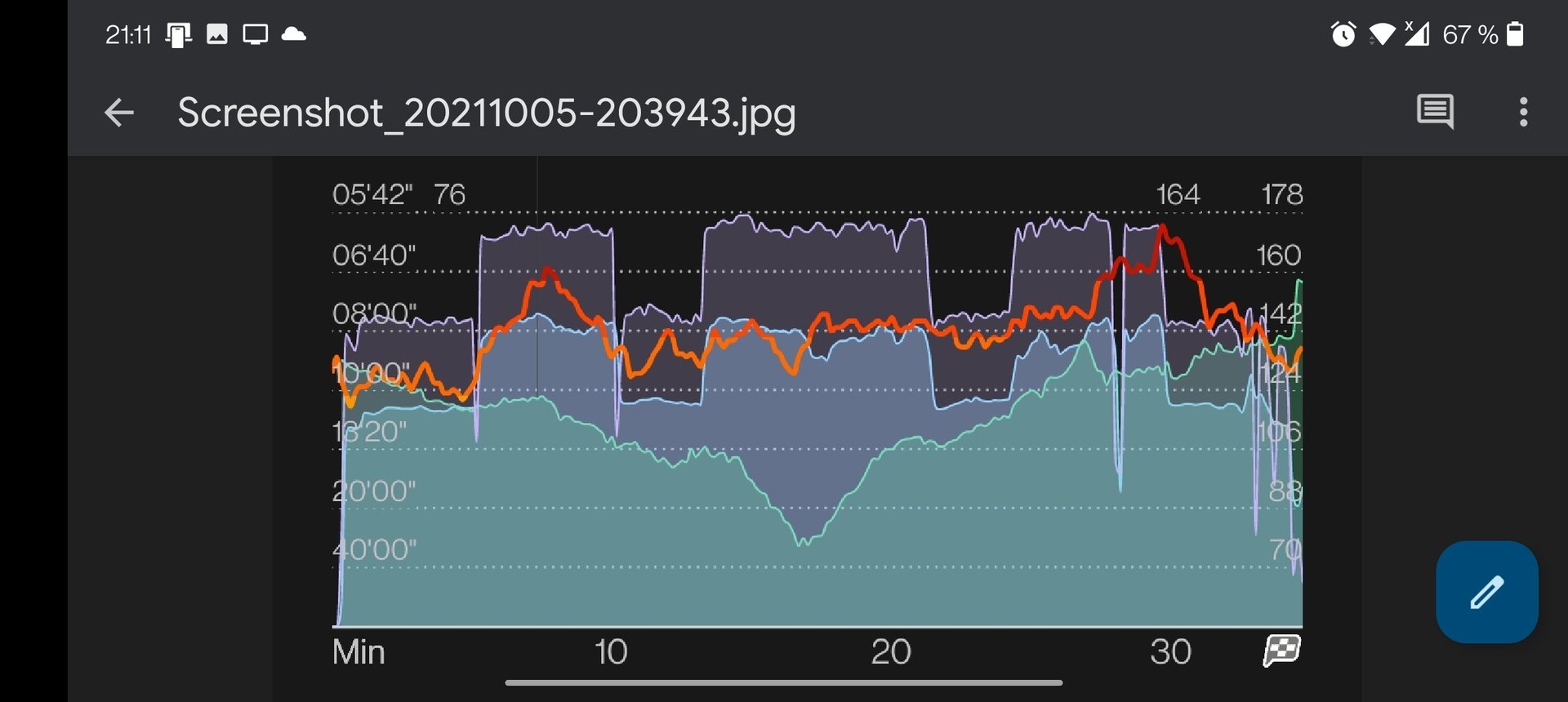Viewport: 1568px width, 702px height.
Task: Open the comments icon in top bar
Action: tap(1435, 112)
